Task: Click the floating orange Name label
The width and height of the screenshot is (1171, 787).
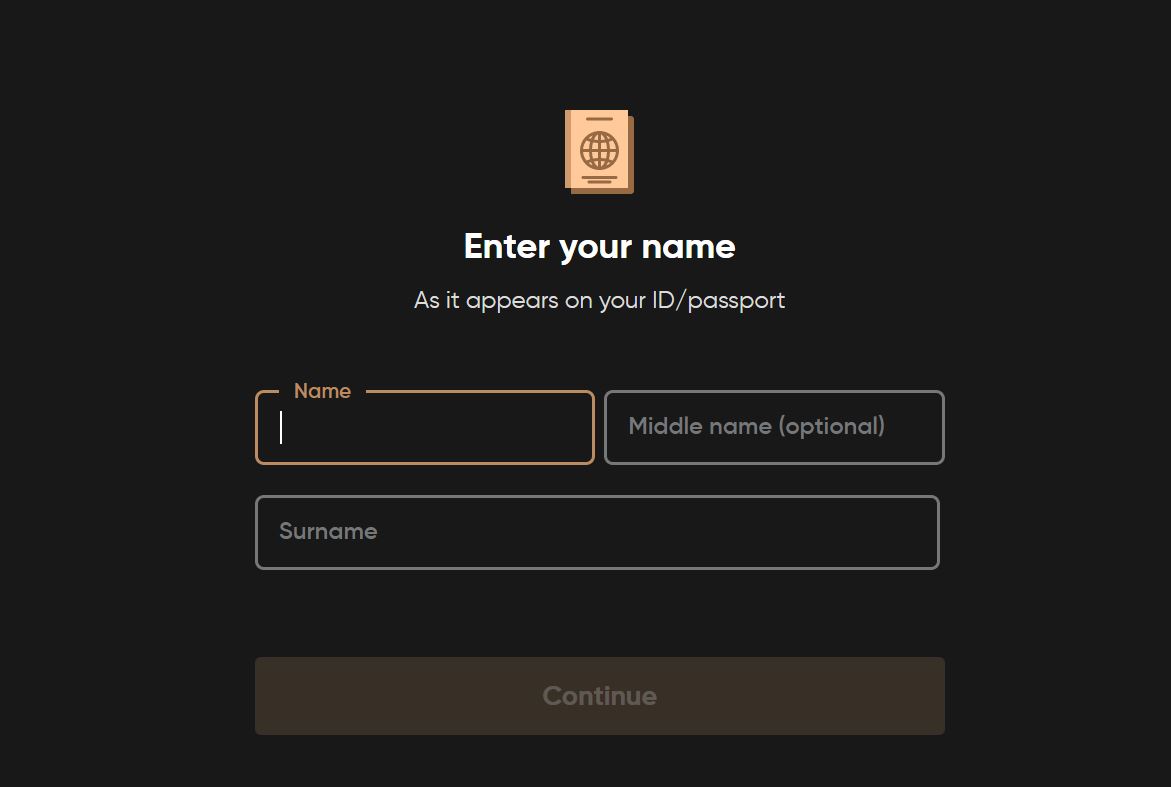Action: pyautogui.click(x=322, y=391)
